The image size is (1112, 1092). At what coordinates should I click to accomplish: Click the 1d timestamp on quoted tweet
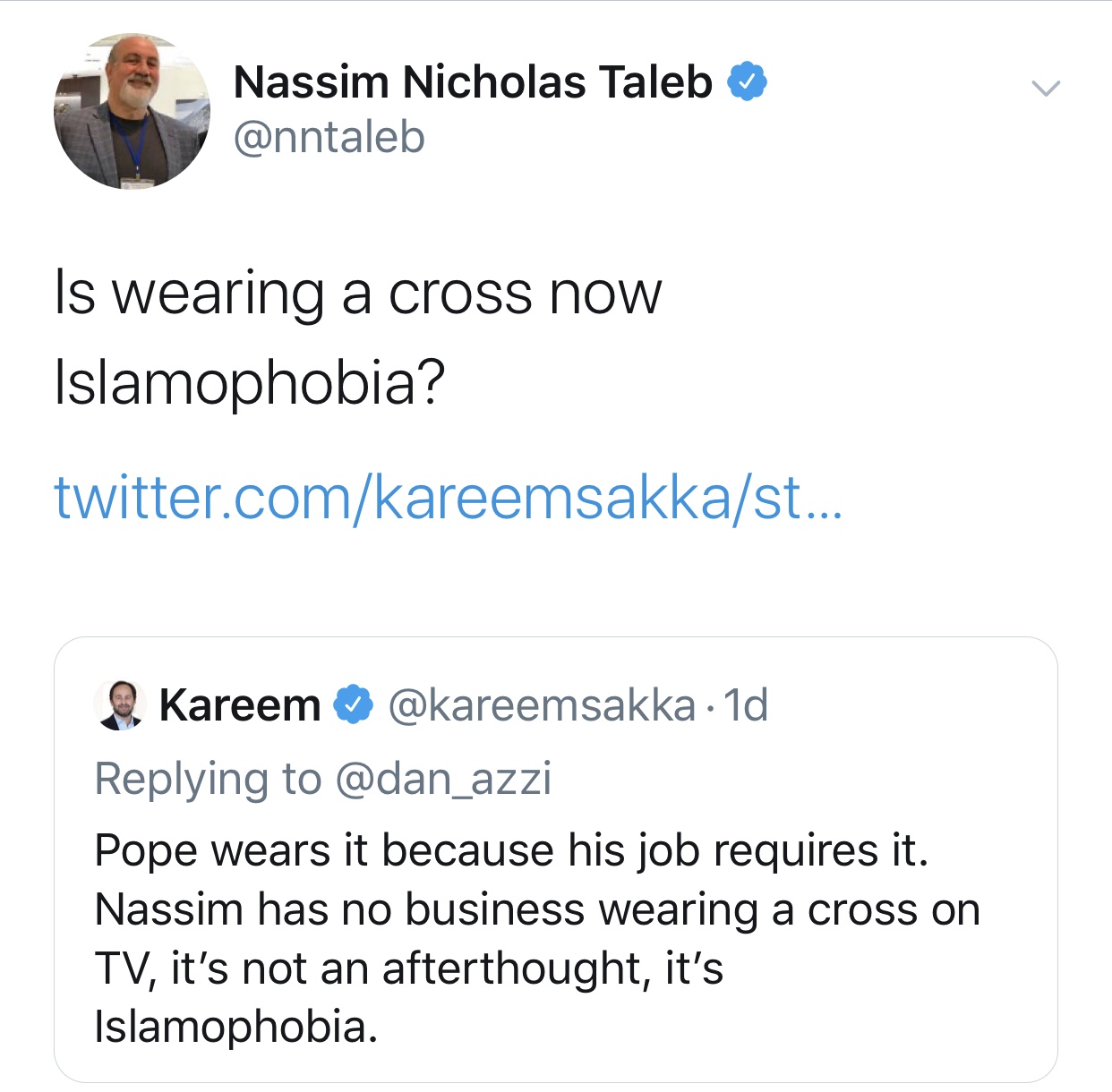tap(746, 705)
